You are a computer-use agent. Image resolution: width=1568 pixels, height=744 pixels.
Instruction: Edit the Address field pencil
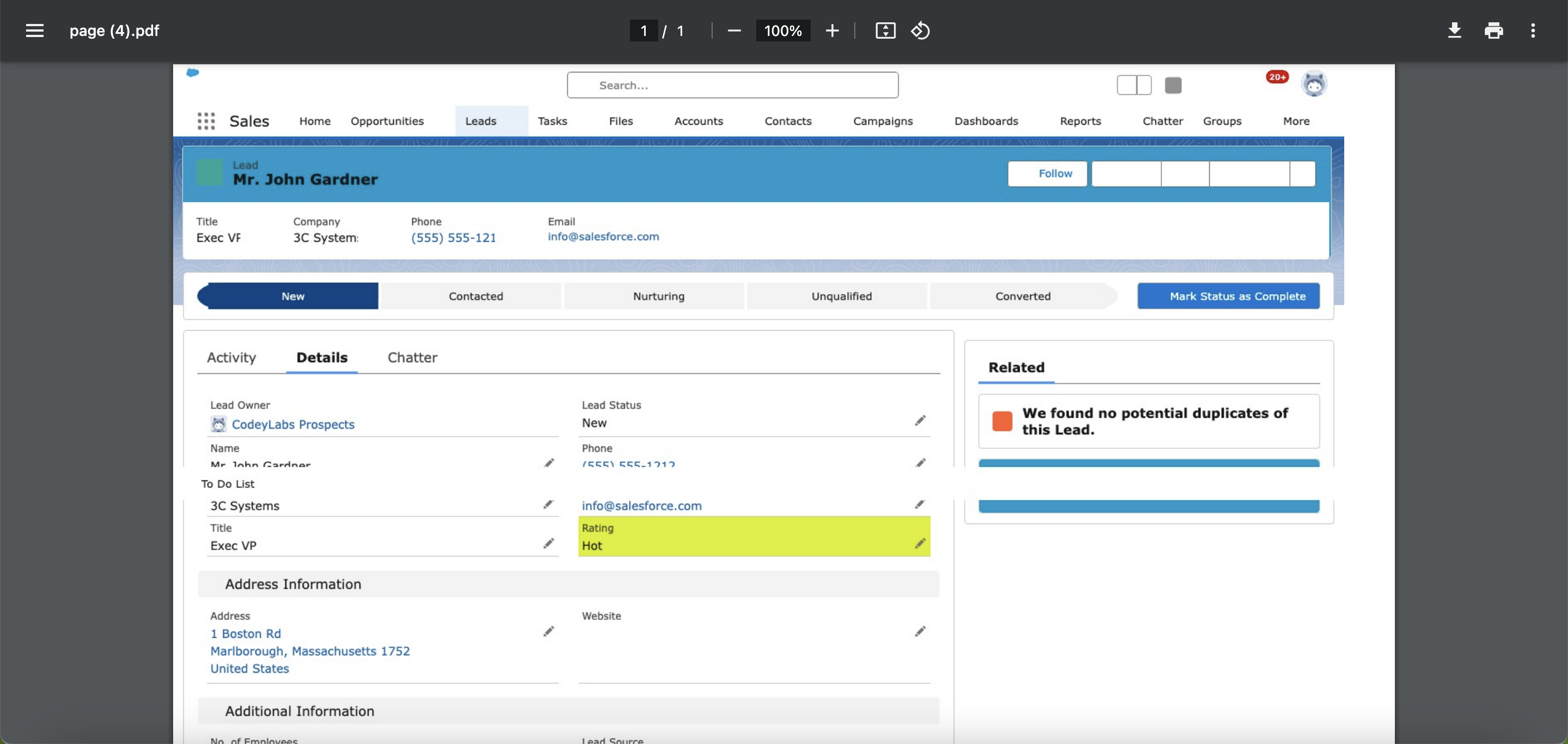point(548,631)
